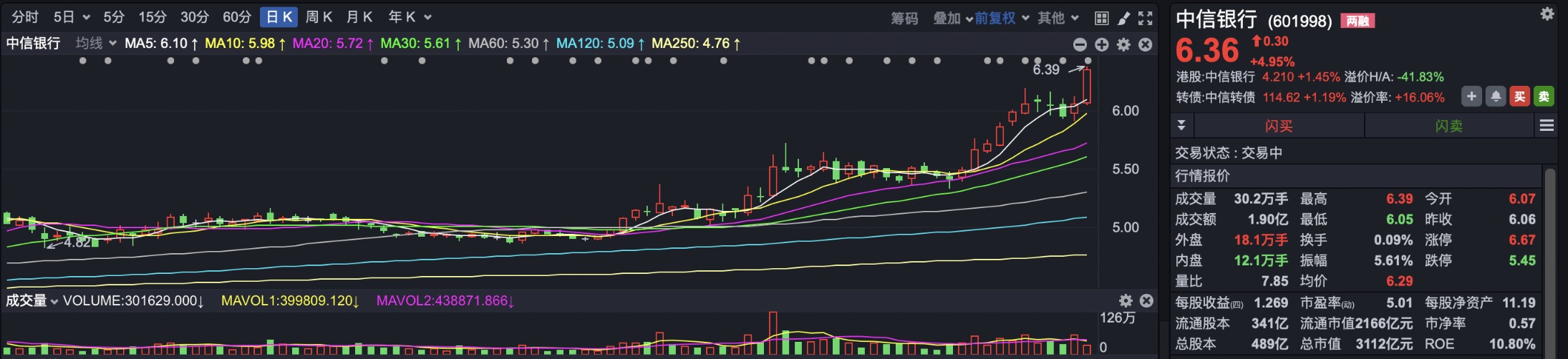This screenshot has width=1568, height=359.
Task: Click the 行情报价 section header
Action: pos(1202,176)
